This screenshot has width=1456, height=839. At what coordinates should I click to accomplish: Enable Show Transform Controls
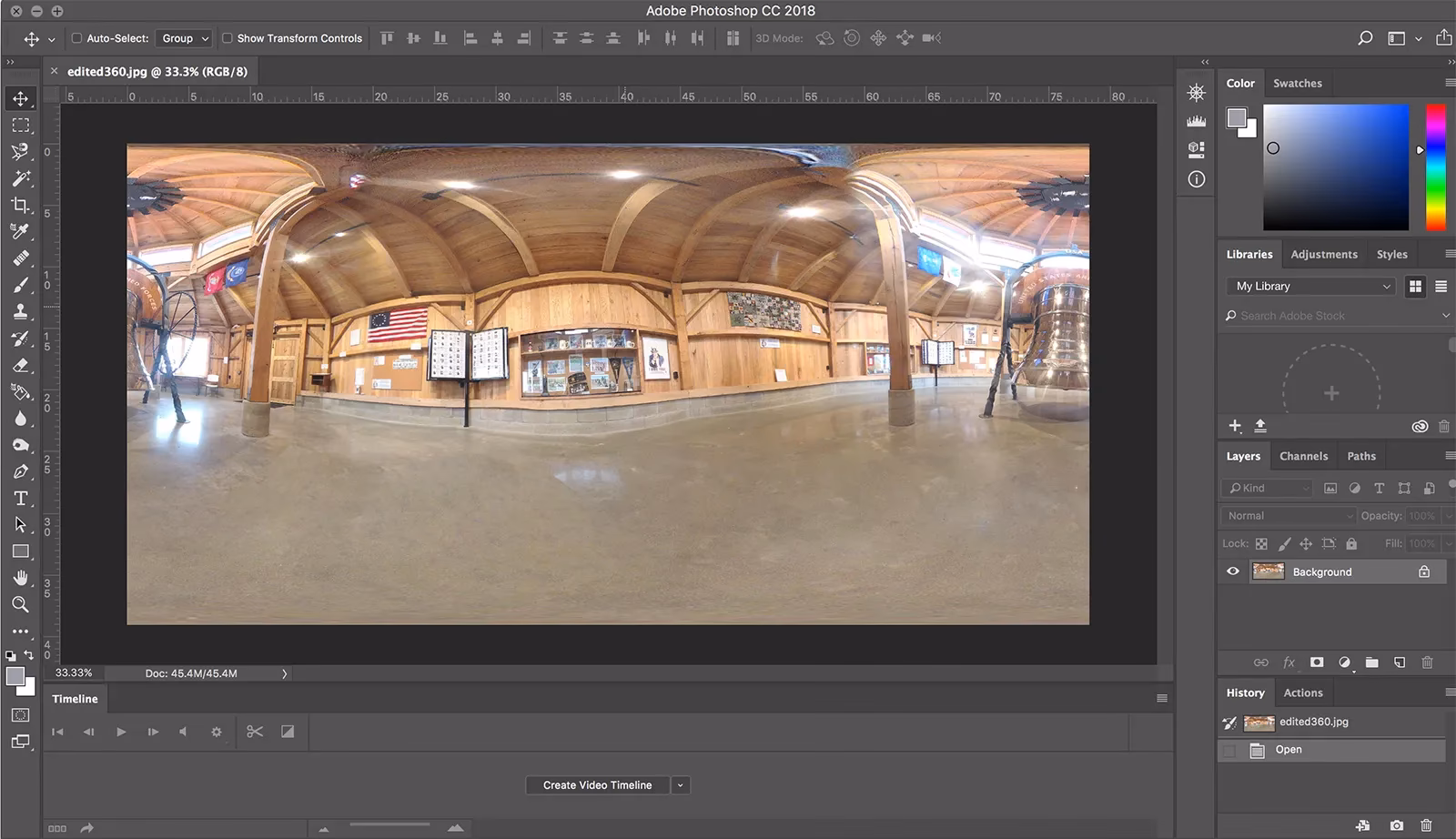[227, 38]
